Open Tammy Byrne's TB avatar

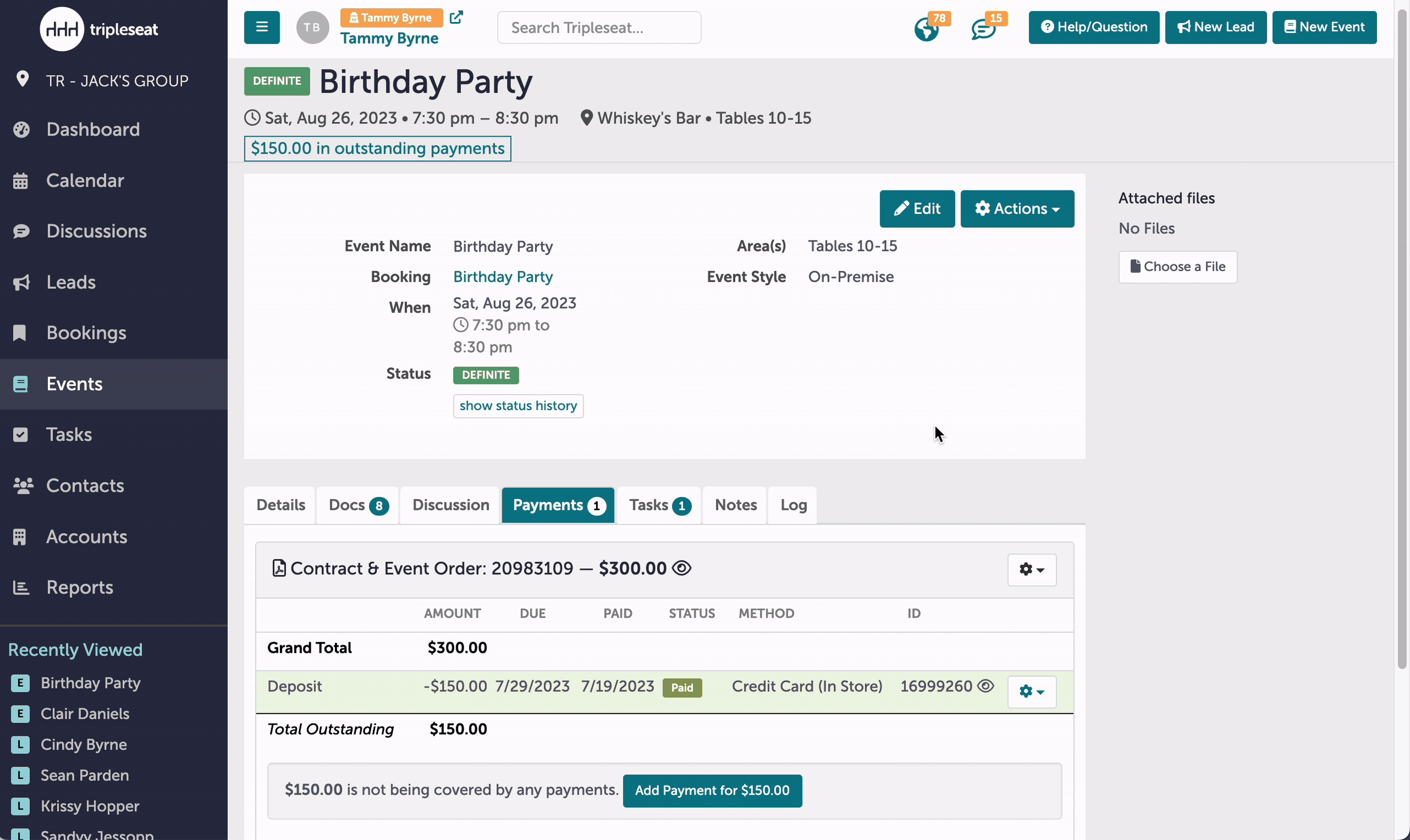pos(313,27)
